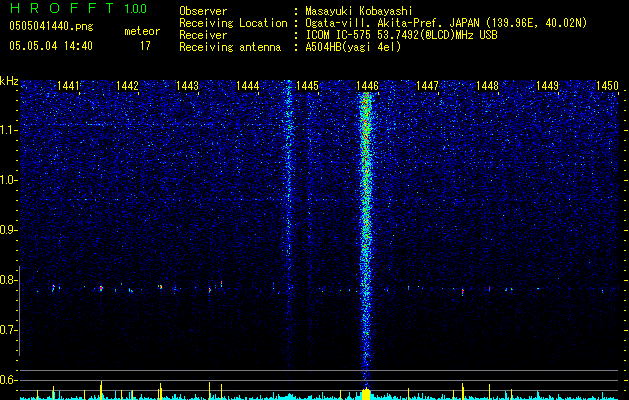Click the 1447 time axis label

427,85
